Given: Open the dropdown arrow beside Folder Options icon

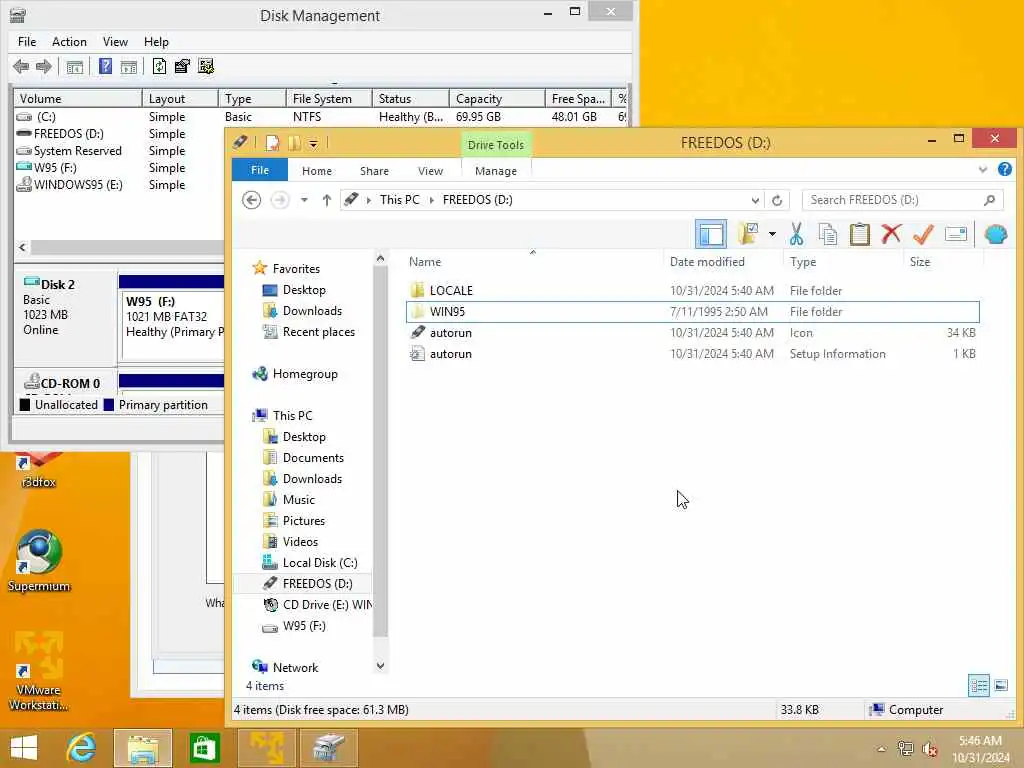Looking at the screenshot, I should tap(772, 234).
